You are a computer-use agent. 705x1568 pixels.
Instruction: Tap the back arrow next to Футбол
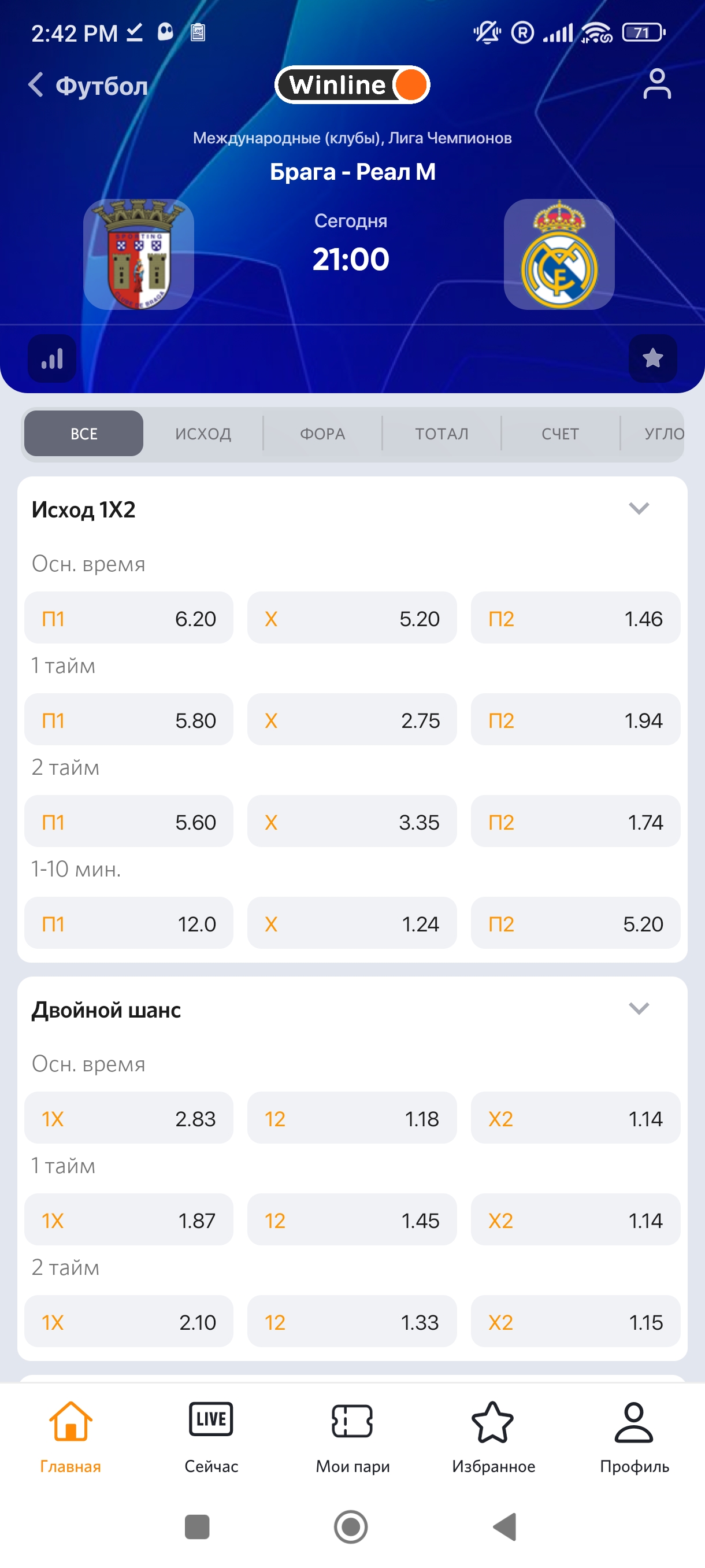pos(36,85)
